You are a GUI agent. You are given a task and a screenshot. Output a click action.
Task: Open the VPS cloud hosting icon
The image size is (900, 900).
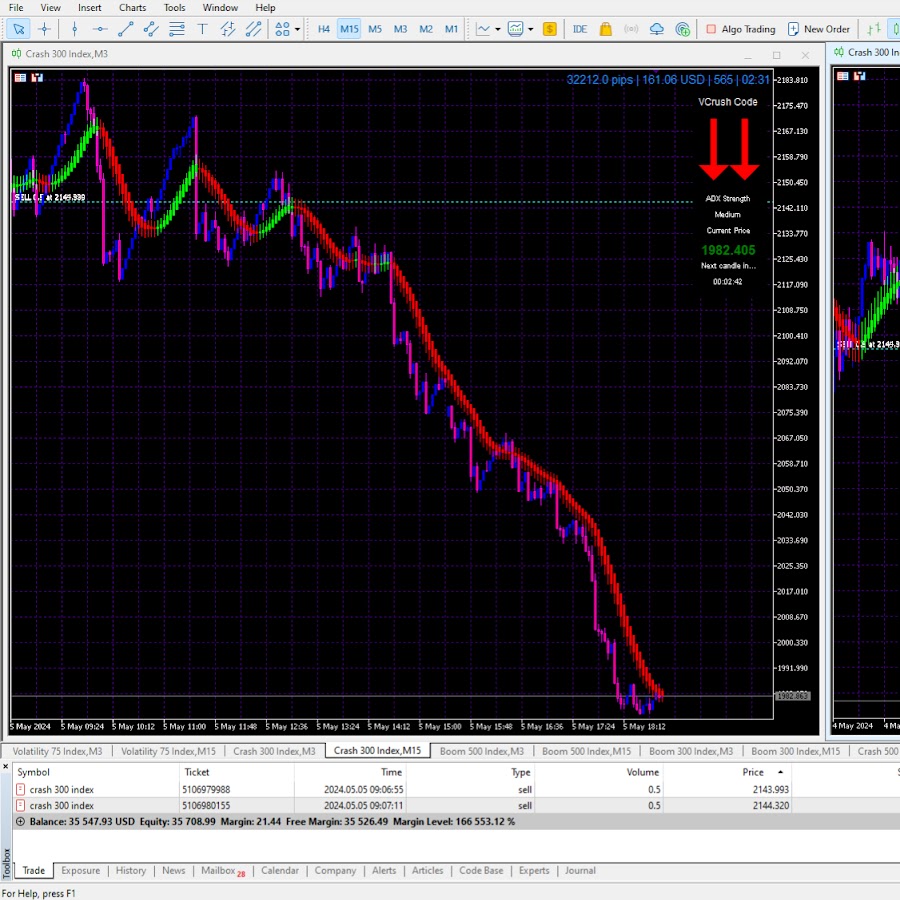657,29
